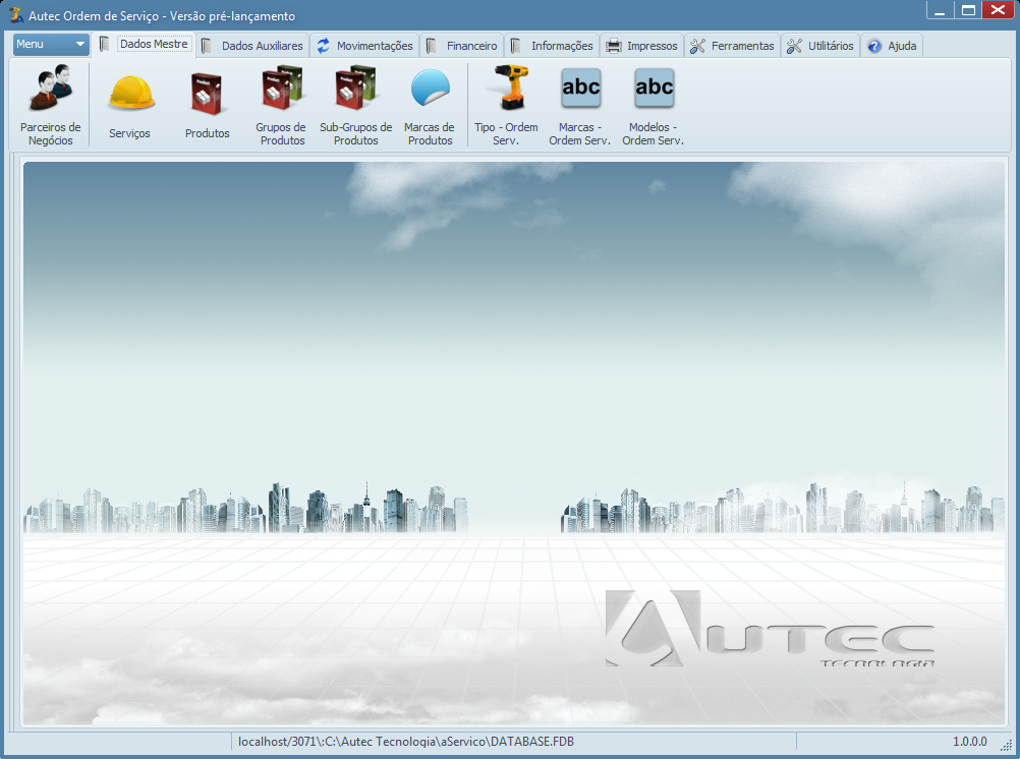Screen dimensions: 1020x759
Task: Switch to Dados Auxiliares tab
Action: 252,46
